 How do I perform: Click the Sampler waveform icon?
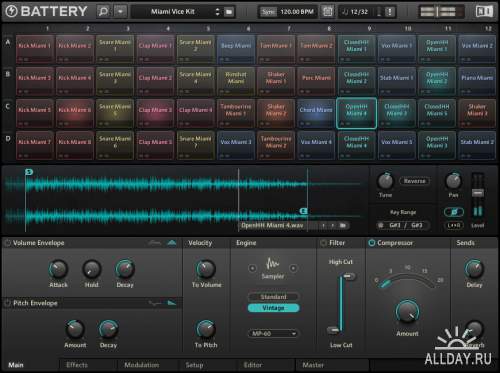273,264
